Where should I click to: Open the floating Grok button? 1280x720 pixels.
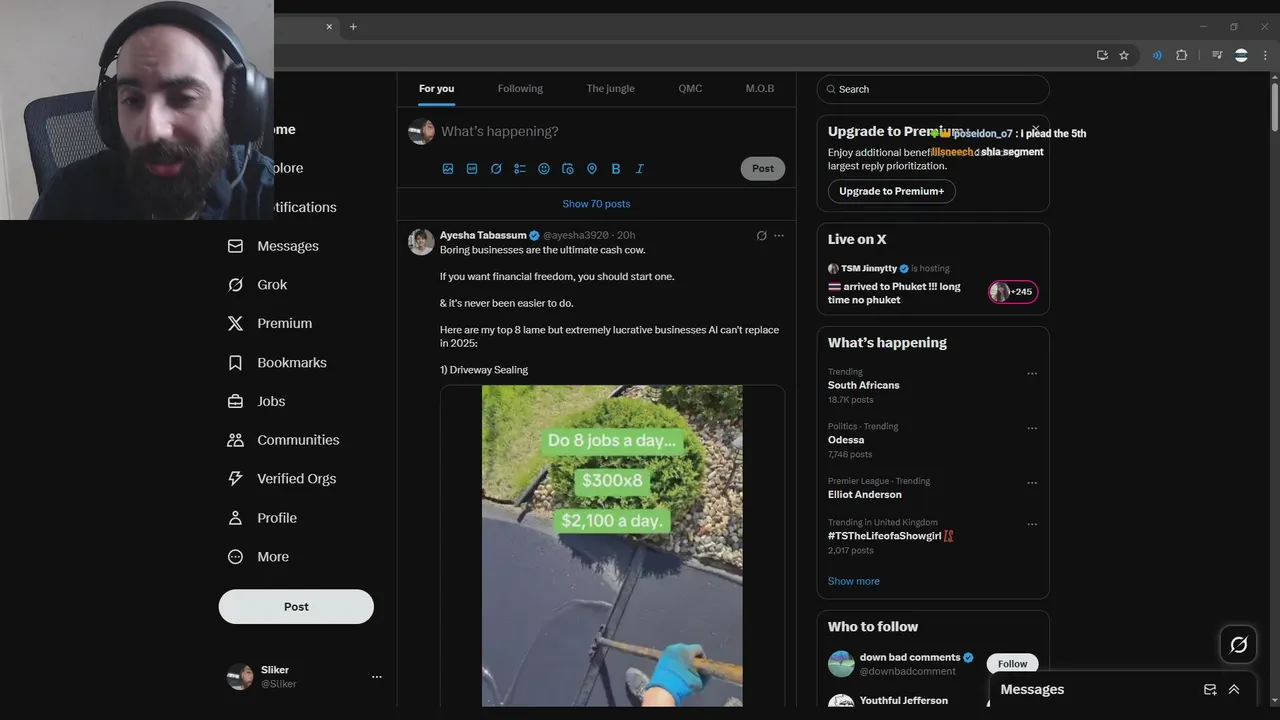pyautogui.click(x=1238, y=645)
